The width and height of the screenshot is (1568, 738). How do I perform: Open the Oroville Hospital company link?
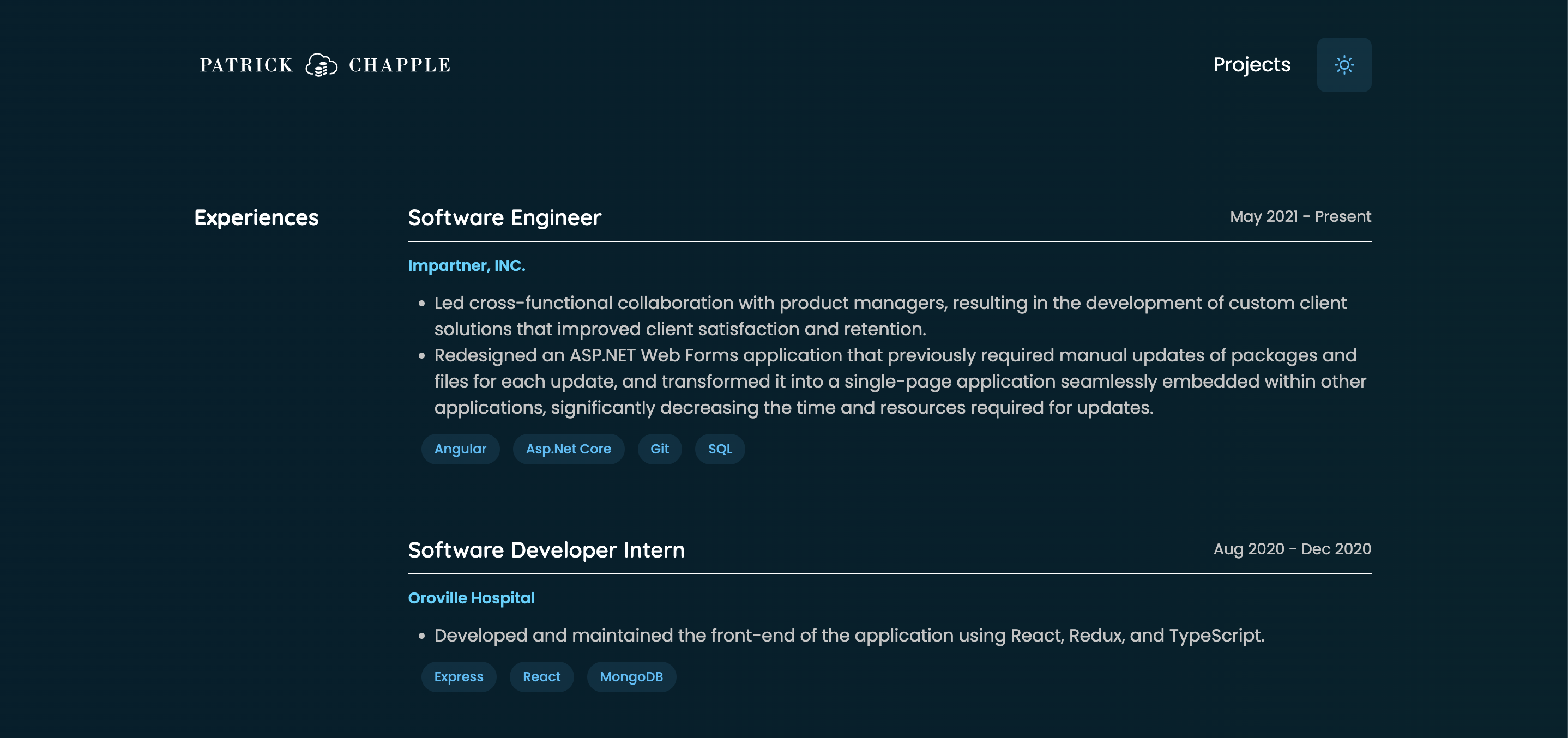pos(471,597)
